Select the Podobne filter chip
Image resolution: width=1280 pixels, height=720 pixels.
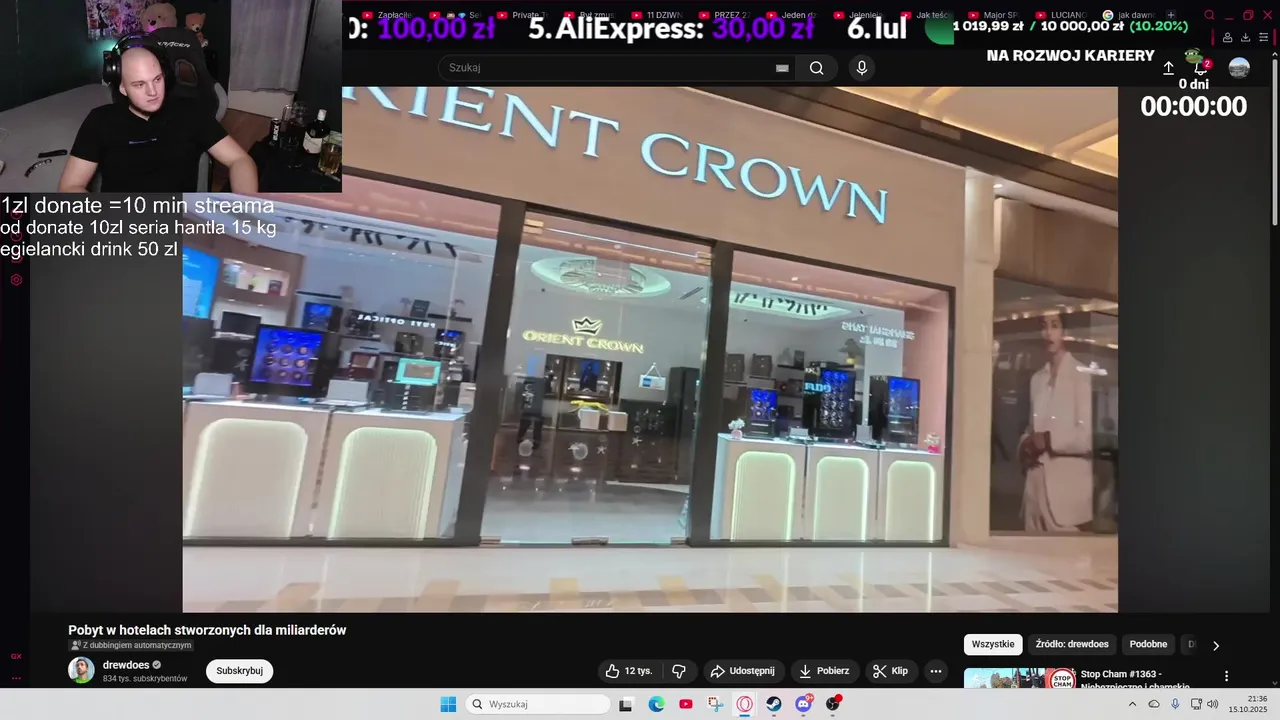pyautogui.click(x=1148, y=644)
